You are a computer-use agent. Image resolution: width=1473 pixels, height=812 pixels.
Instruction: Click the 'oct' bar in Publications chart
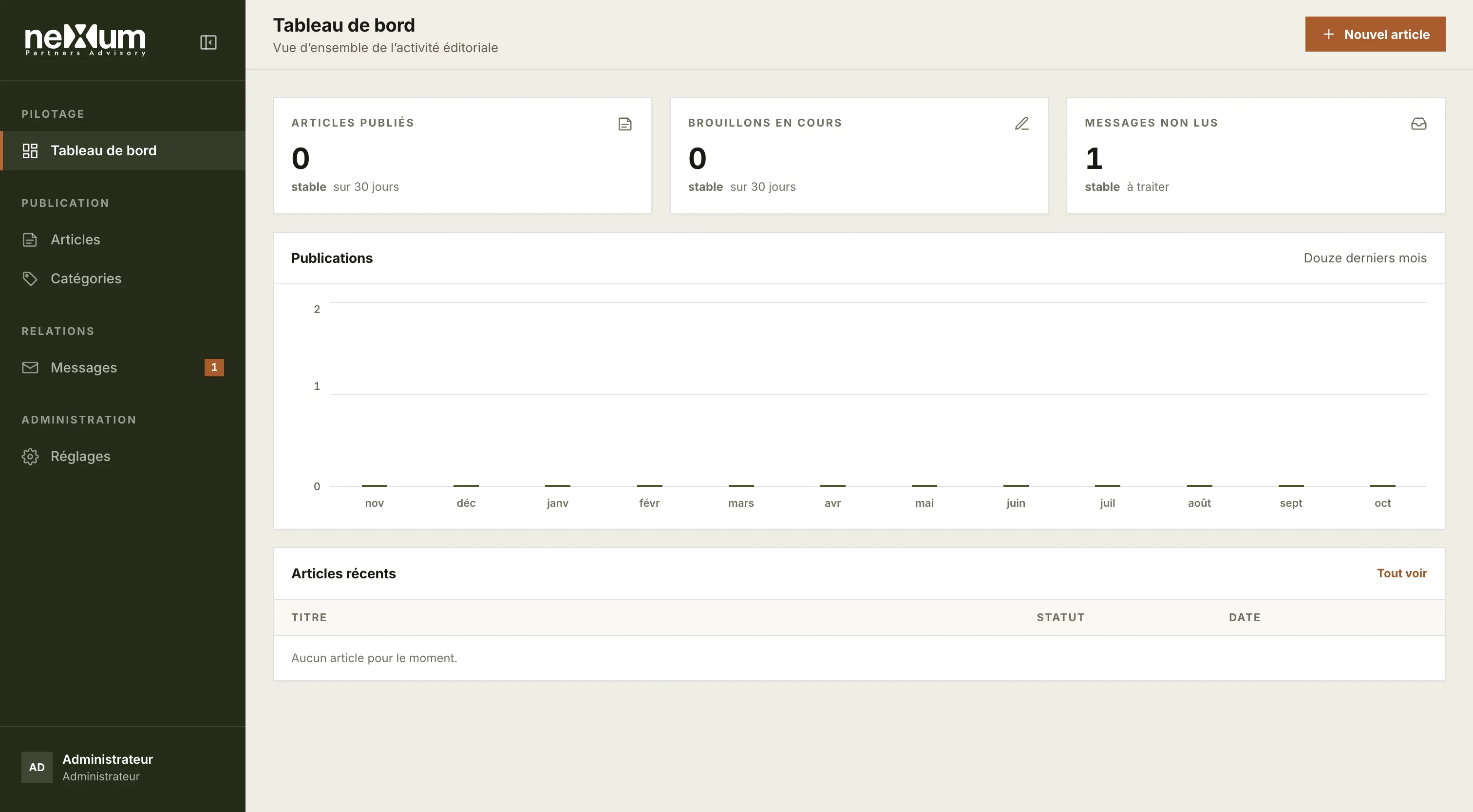(x=1383, y=486)
